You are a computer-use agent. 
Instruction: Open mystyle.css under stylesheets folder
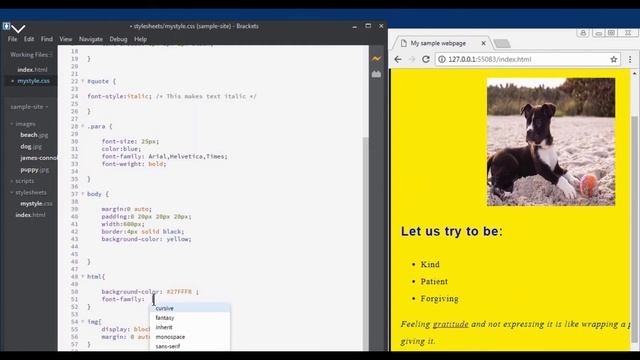[x=36, y=204]
